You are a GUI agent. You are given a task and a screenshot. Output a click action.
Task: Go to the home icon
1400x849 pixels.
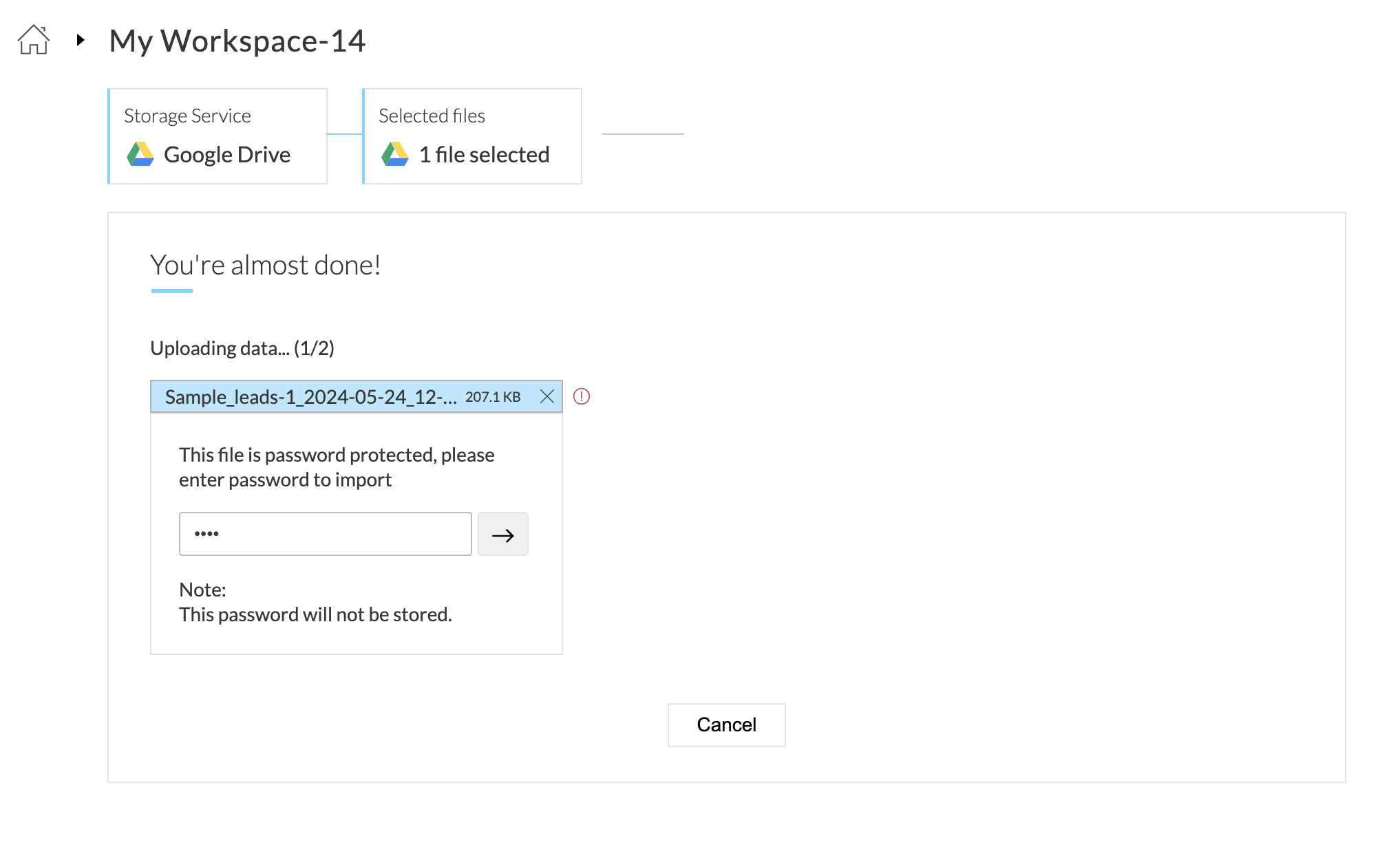(33, 40)
